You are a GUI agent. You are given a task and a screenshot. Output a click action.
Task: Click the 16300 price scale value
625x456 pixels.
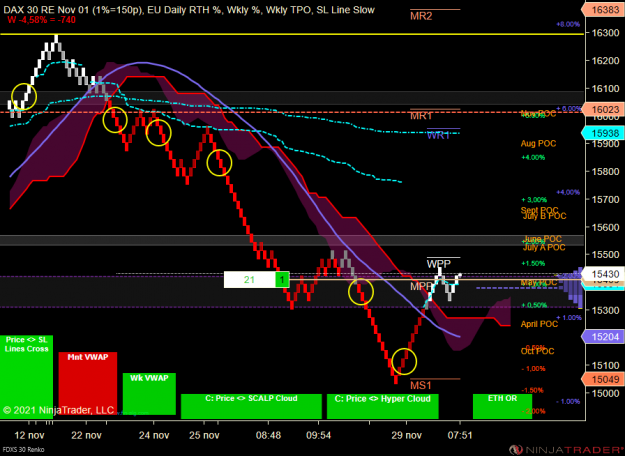tap(605, 33)
